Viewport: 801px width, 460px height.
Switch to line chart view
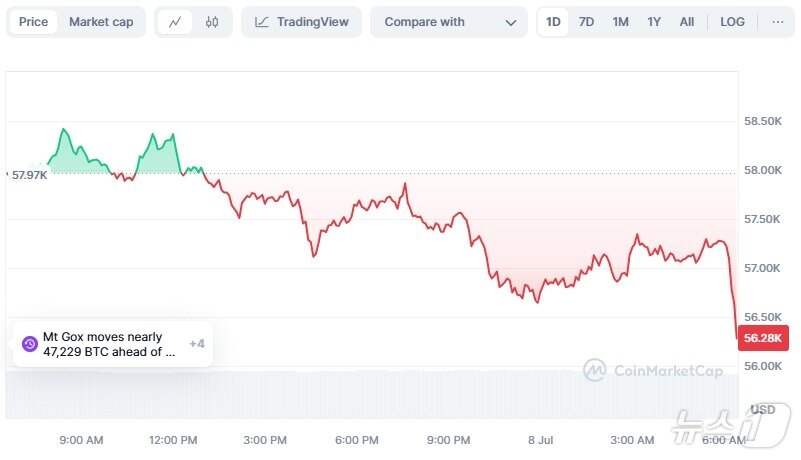point(175,22)
